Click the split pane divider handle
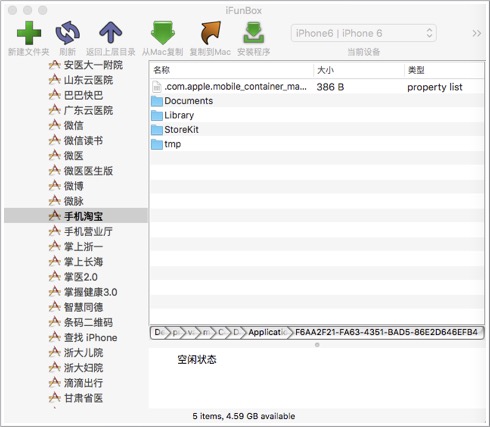The height and width of the screenshot is (427, 490). coord(317,345)
